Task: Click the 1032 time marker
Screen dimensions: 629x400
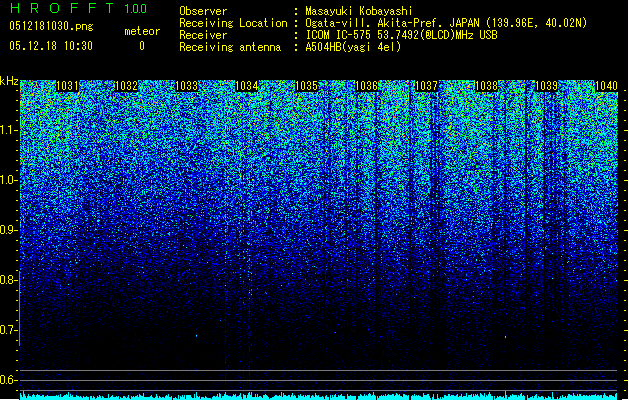Action: click(126, 86)
